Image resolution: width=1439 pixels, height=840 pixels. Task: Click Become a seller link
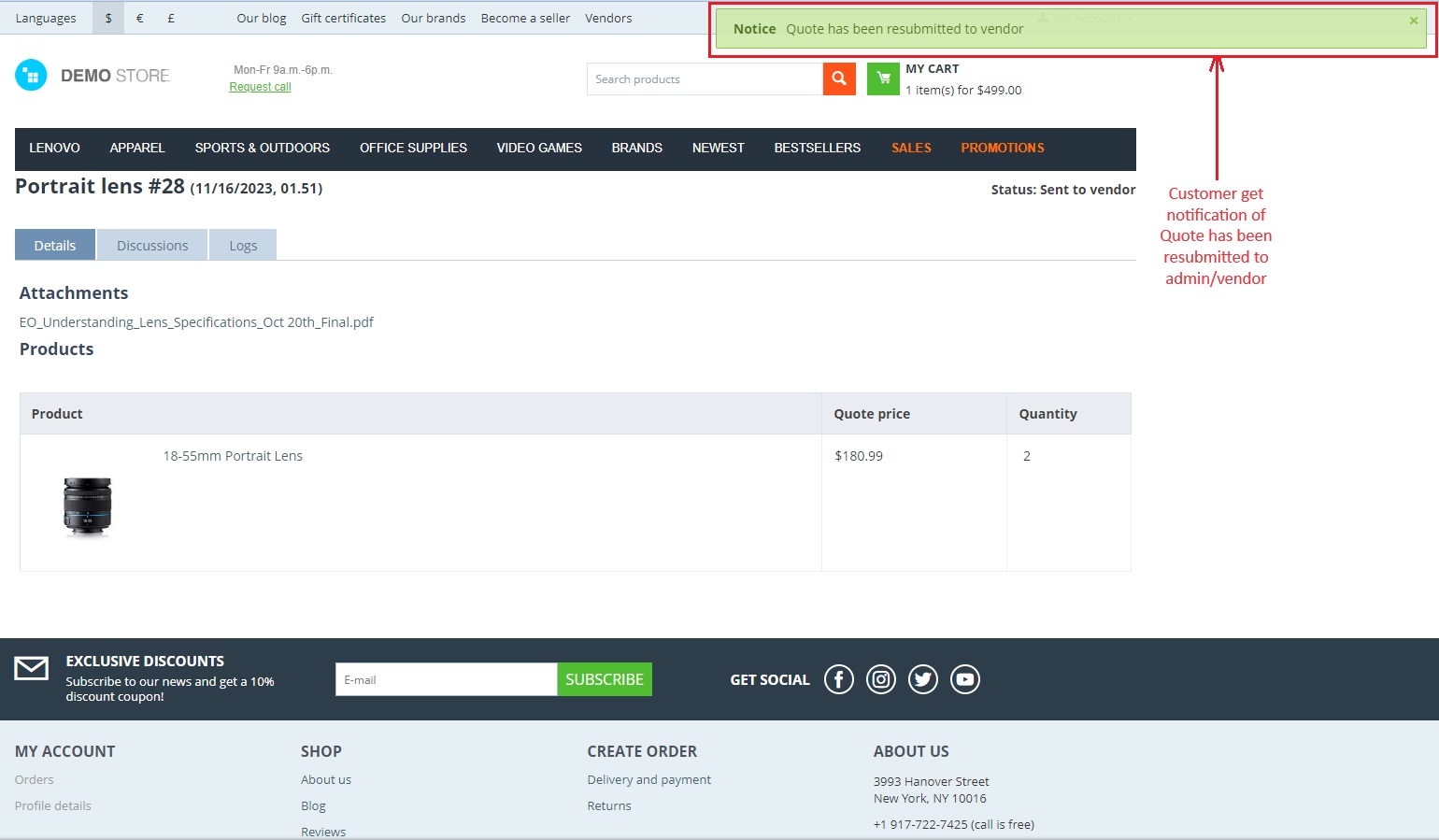525,18
